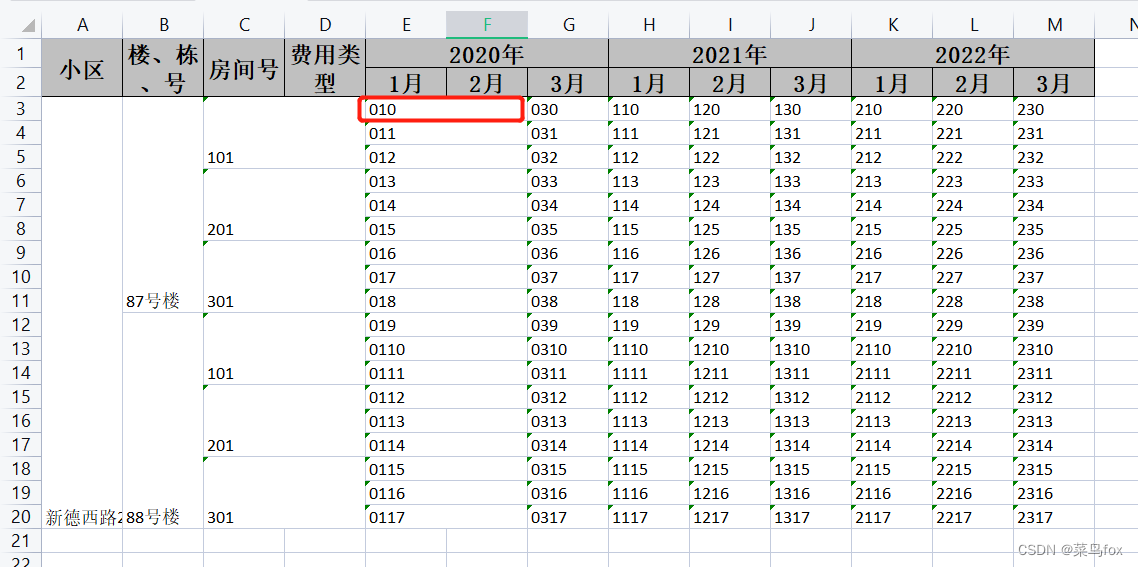Select the cell containing 2210
This screenshot has width=1138, height=567.
(x=973, y=348)
